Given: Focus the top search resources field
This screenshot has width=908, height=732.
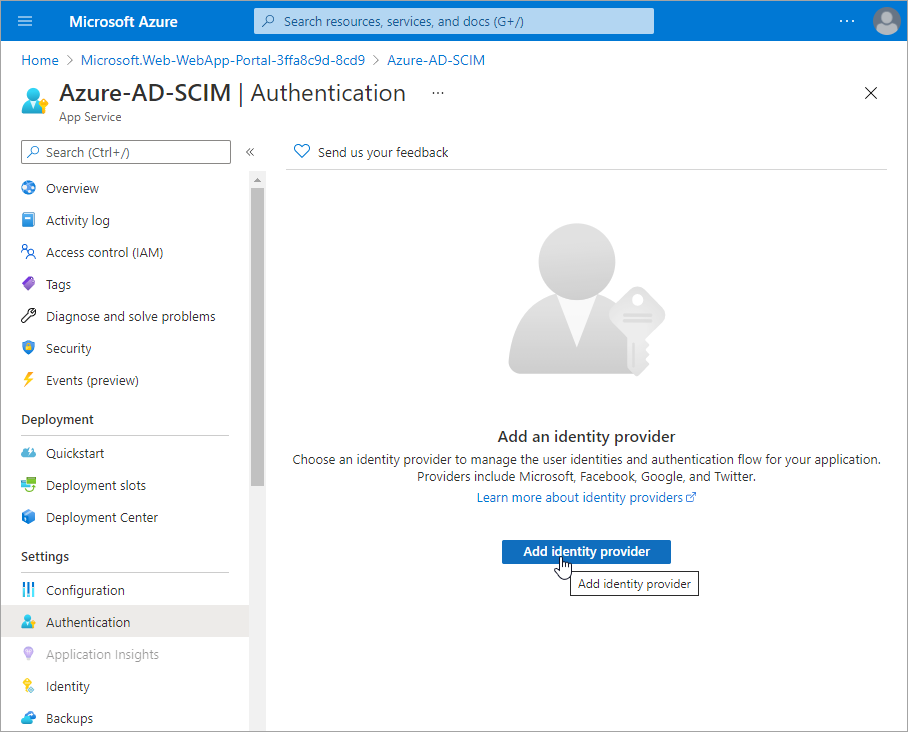Looking at the screenshot, I should pyautogui.click(x=454, y=21).
